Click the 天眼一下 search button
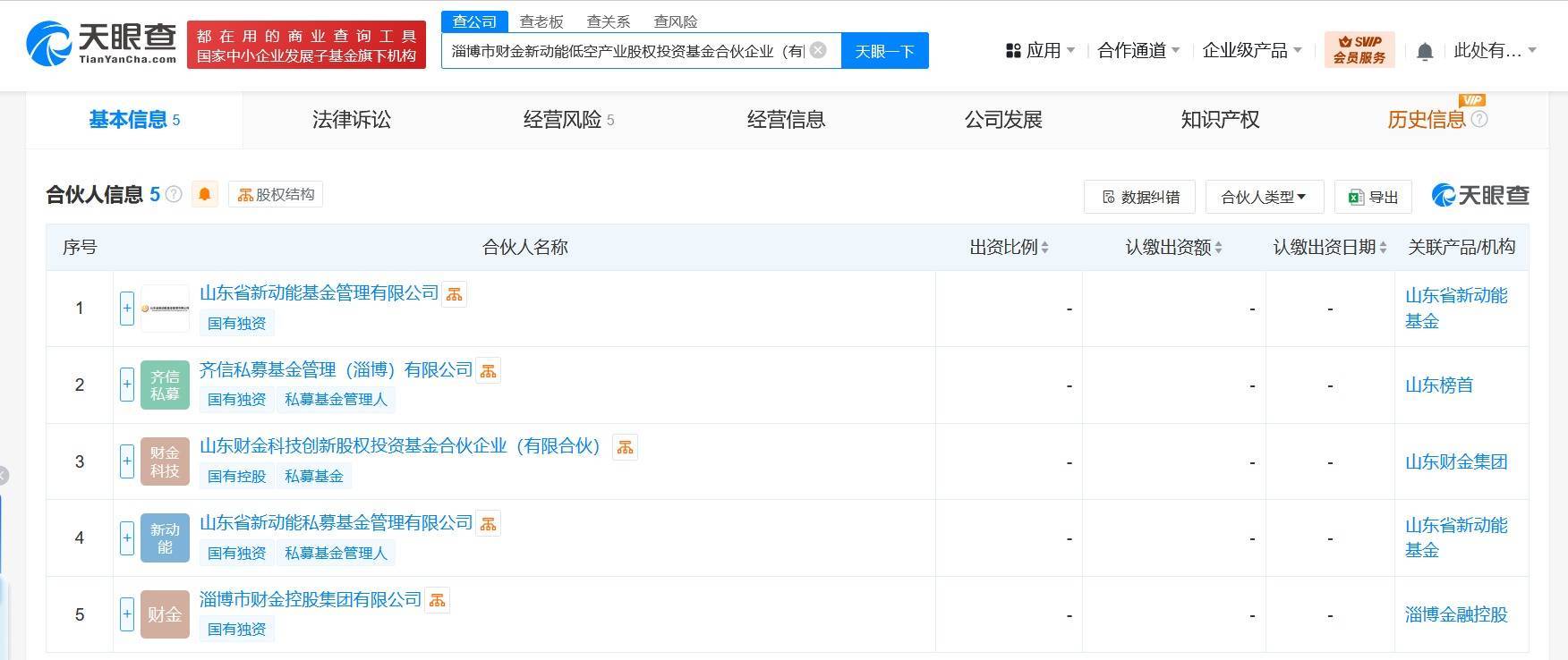 coord(884,51)
